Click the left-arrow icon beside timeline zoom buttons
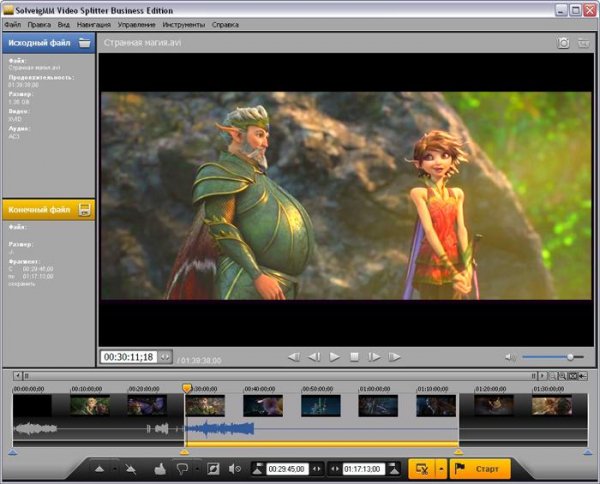The width and height of the screenshot is (600, 484). 582,376
